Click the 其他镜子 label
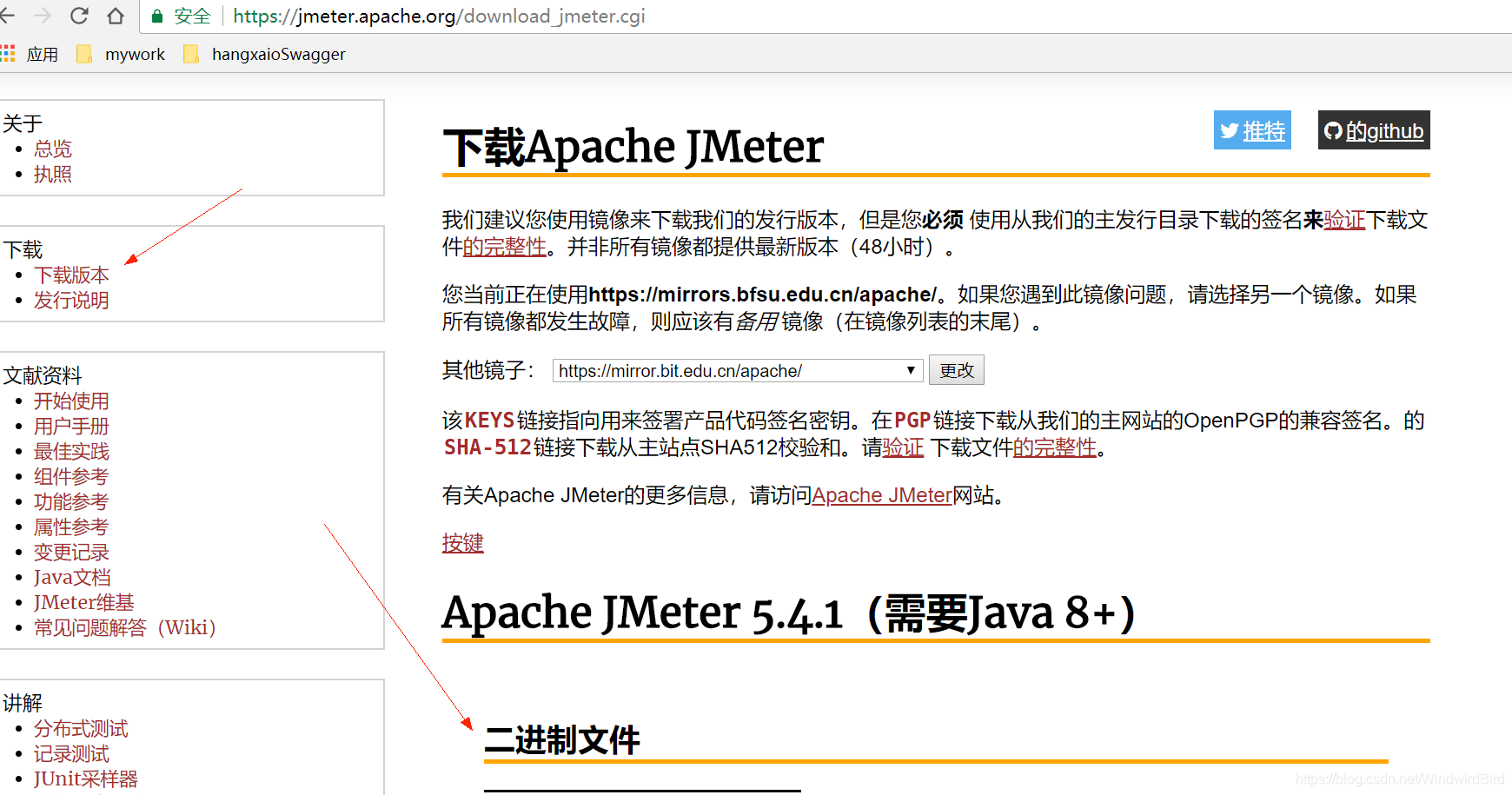This screenshot has height=795, width=1512. 488,370
